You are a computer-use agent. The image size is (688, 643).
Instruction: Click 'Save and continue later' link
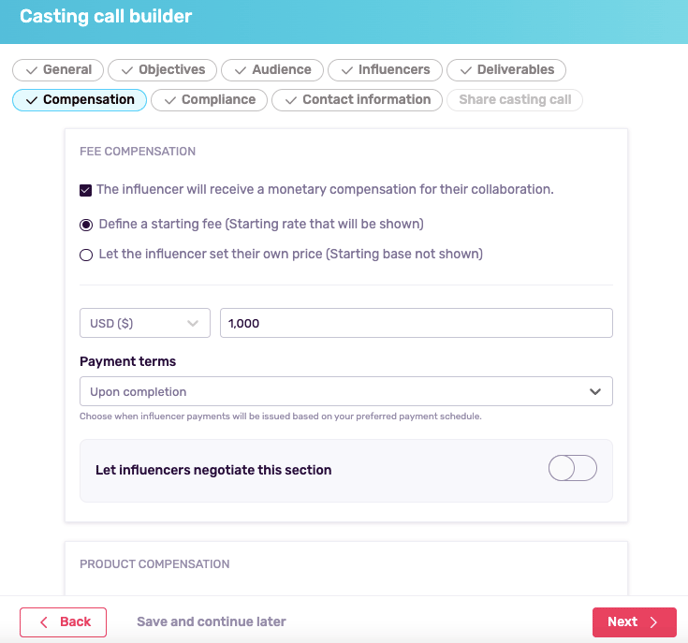click(x=211, y=622)
